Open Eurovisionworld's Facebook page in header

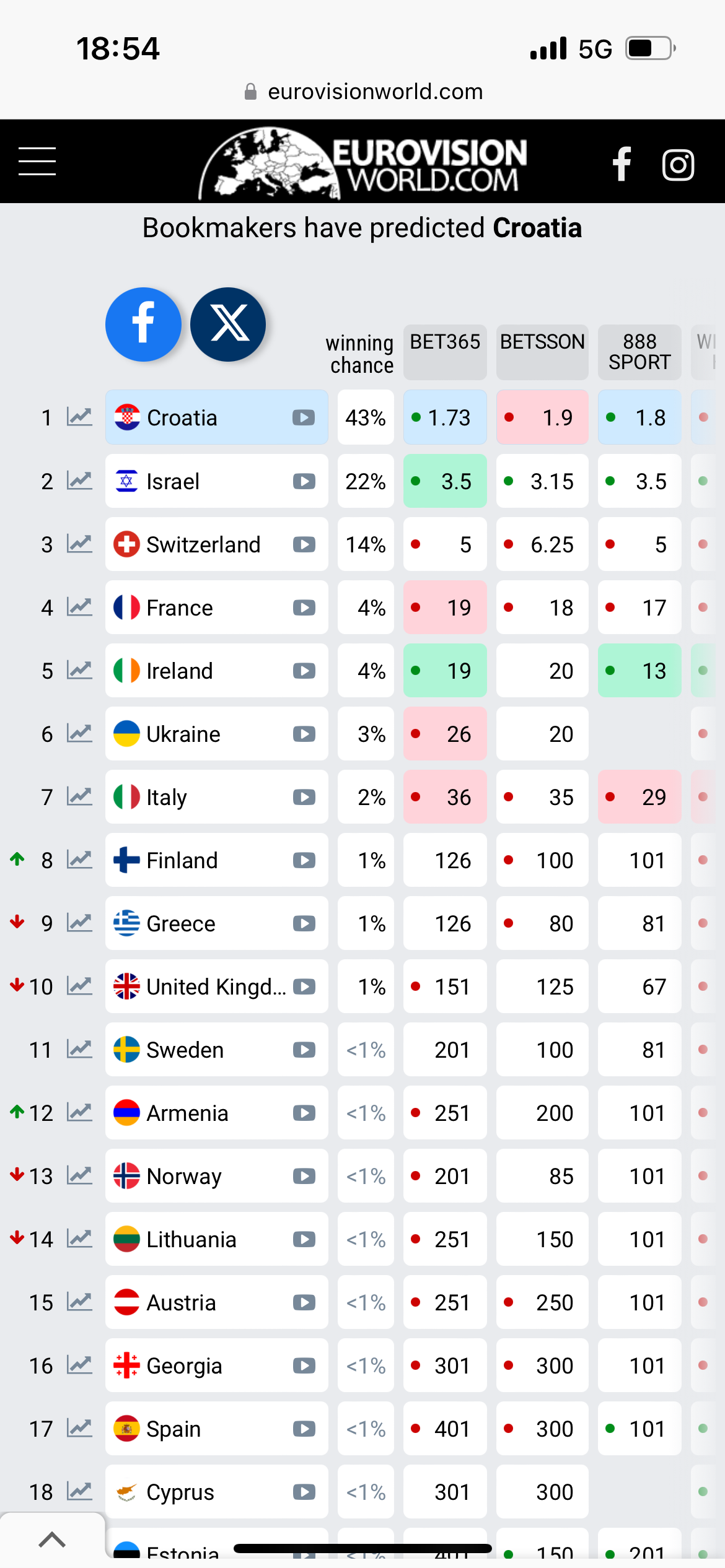[x=622, y=164]
